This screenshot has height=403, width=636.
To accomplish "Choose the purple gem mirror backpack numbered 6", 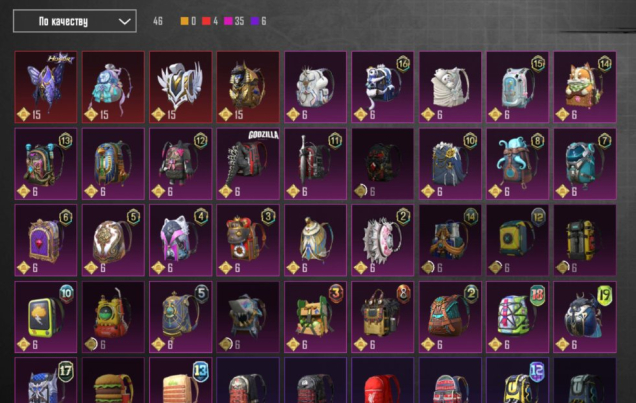I will pos(46,240).
